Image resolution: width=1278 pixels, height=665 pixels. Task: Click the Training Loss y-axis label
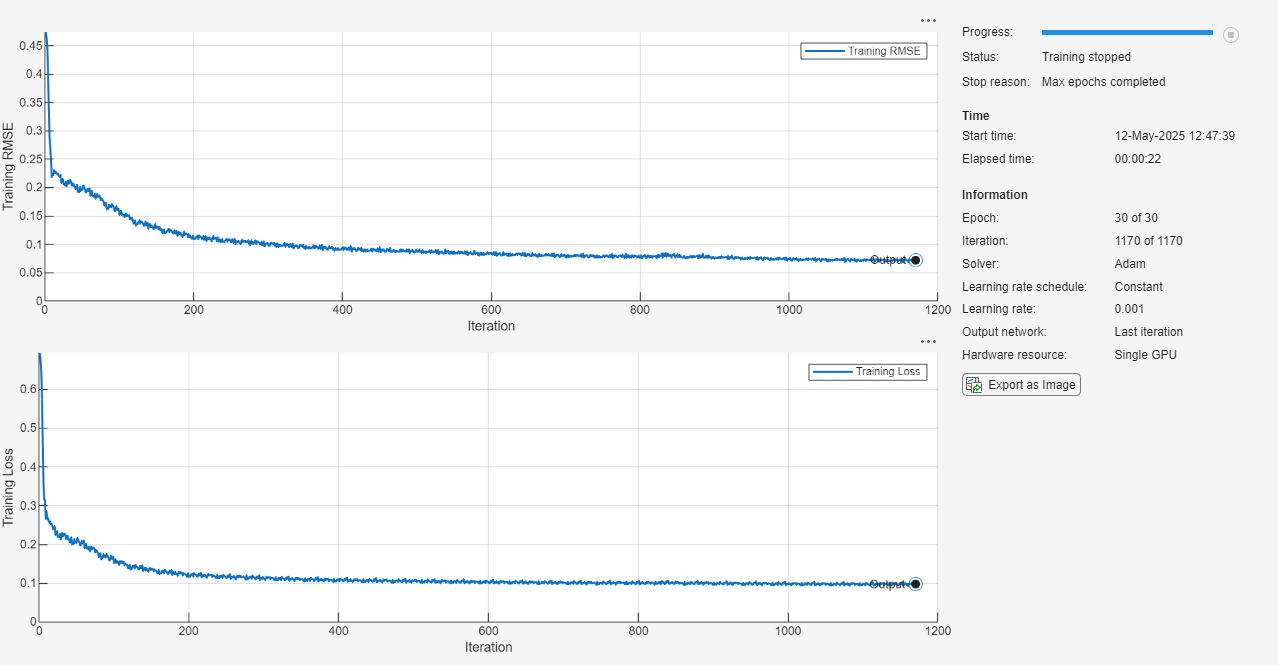[9, 487]
